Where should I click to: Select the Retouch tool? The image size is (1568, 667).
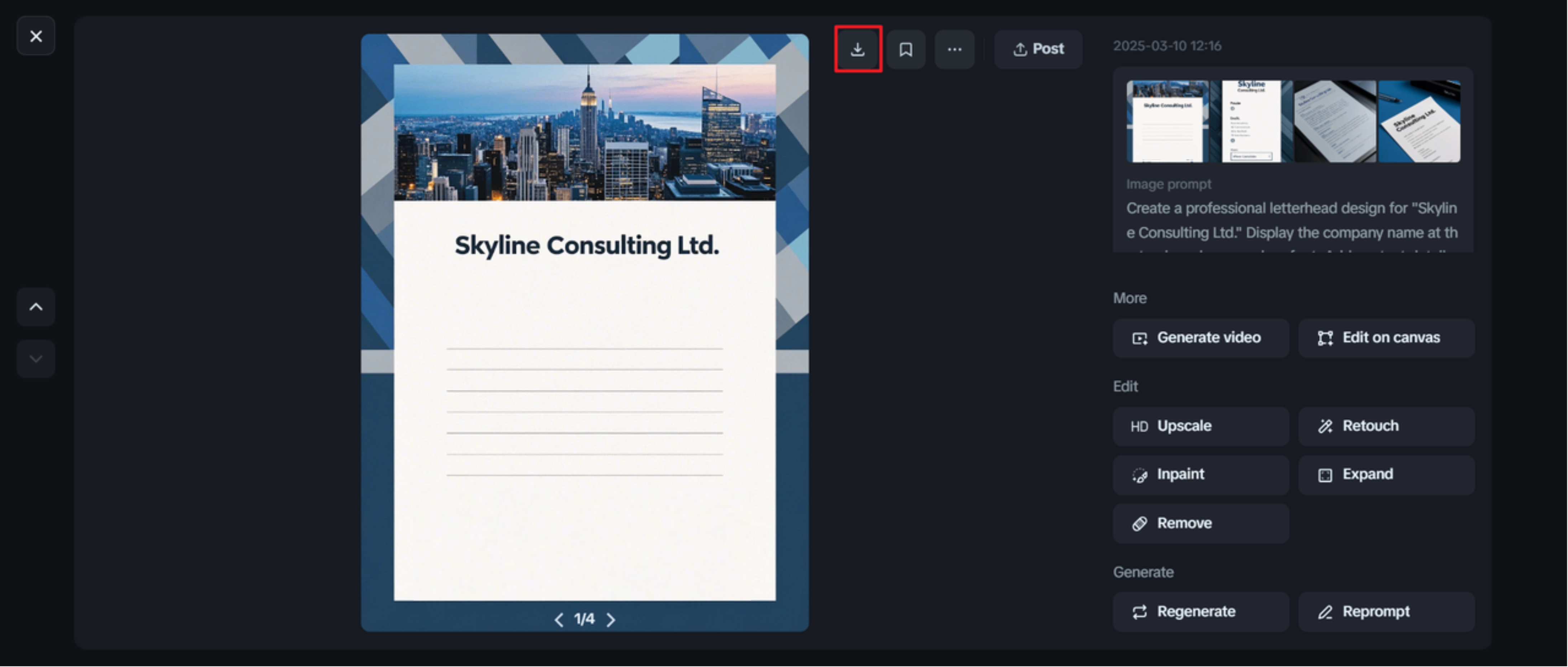pyautogui.click(x=1385, y=426)
